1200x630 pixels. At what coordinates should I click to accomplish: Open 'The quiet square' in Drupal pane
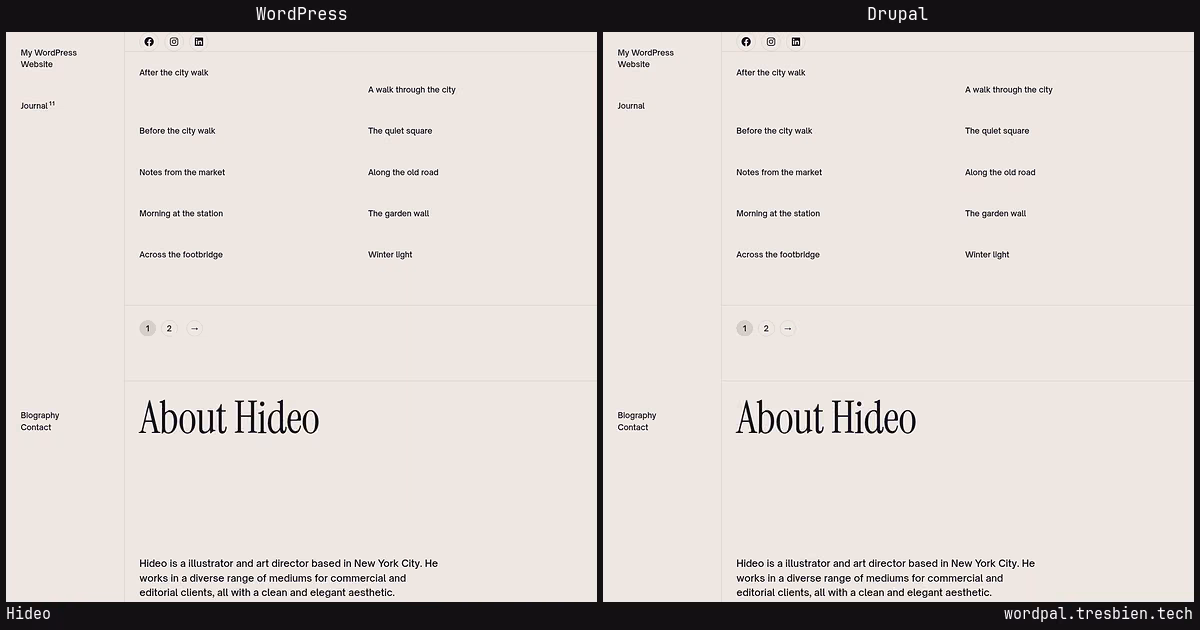997,131
